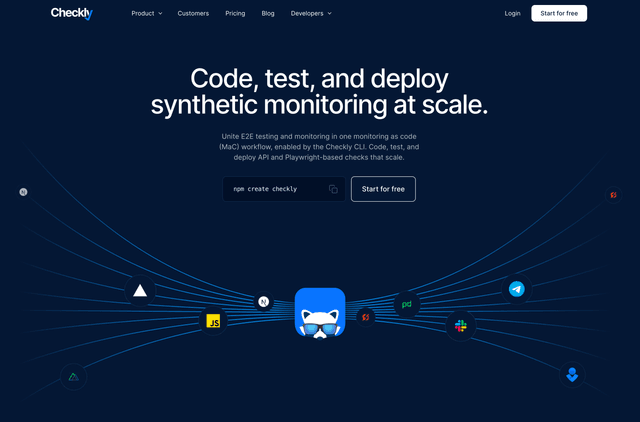Click the small red icon at far right edge
640x422 pixels.
click(613, 195)
